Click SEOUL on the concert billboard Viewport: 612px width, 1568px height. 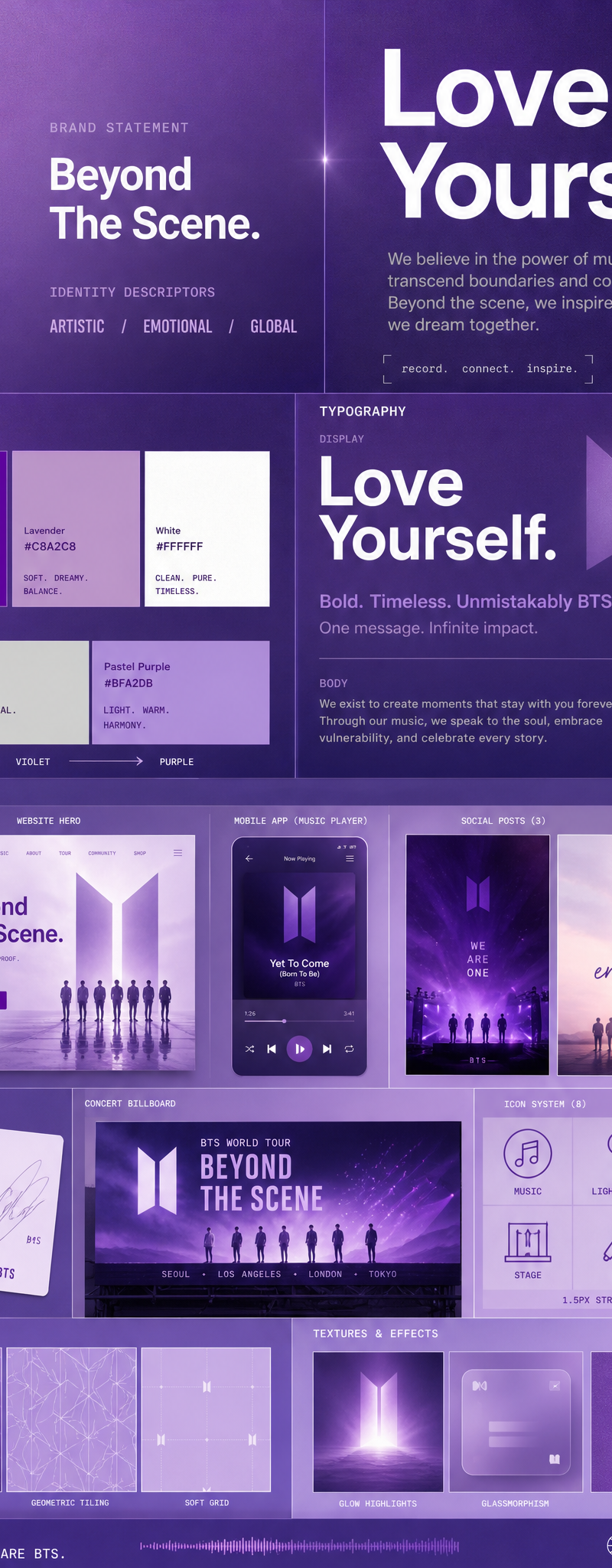176,1274
